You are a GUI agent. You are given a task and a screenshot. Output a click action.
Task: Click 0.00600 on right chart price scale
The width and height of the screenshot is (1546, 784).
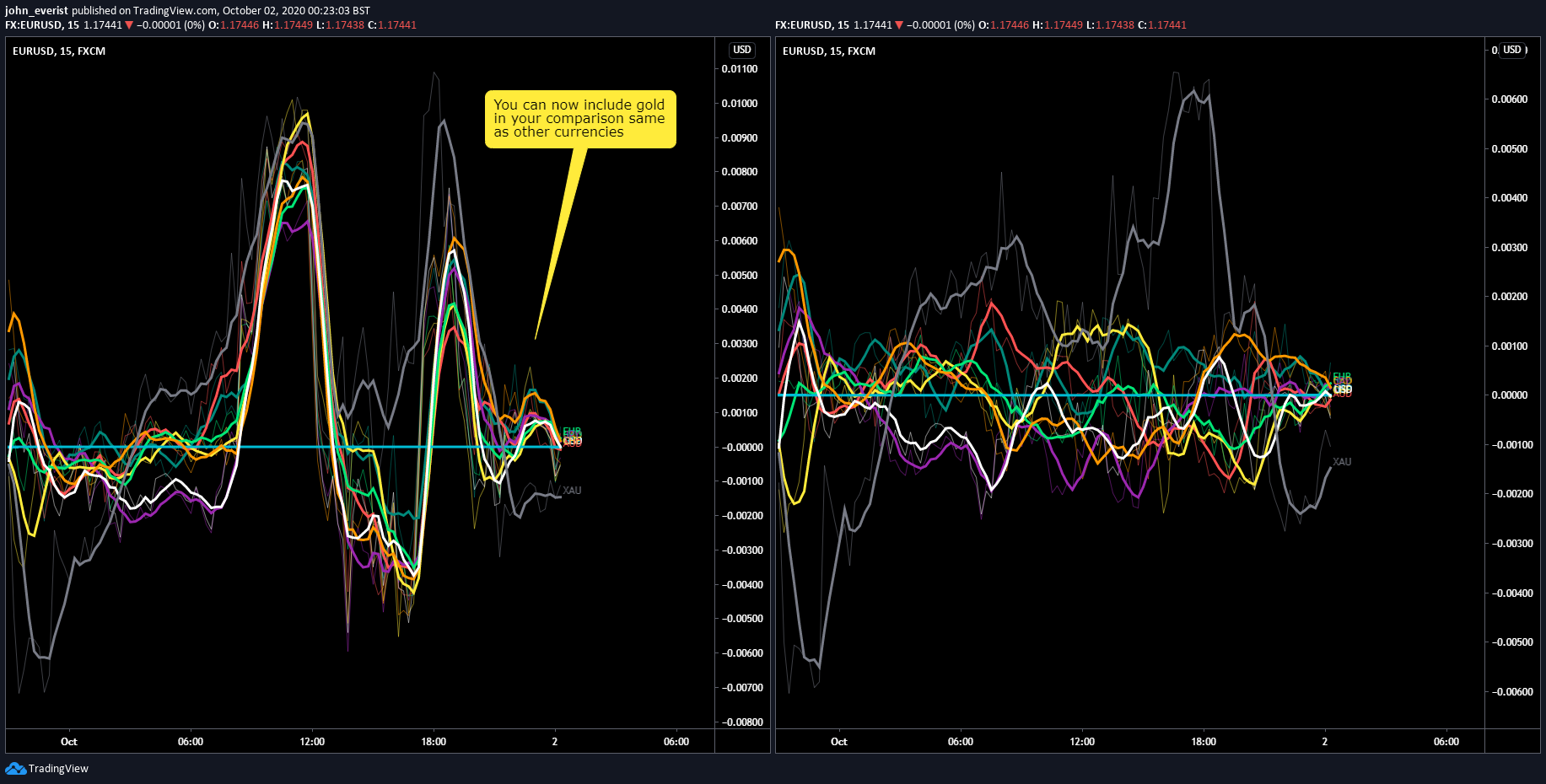pyautogui.click(x=1510, y=99)
